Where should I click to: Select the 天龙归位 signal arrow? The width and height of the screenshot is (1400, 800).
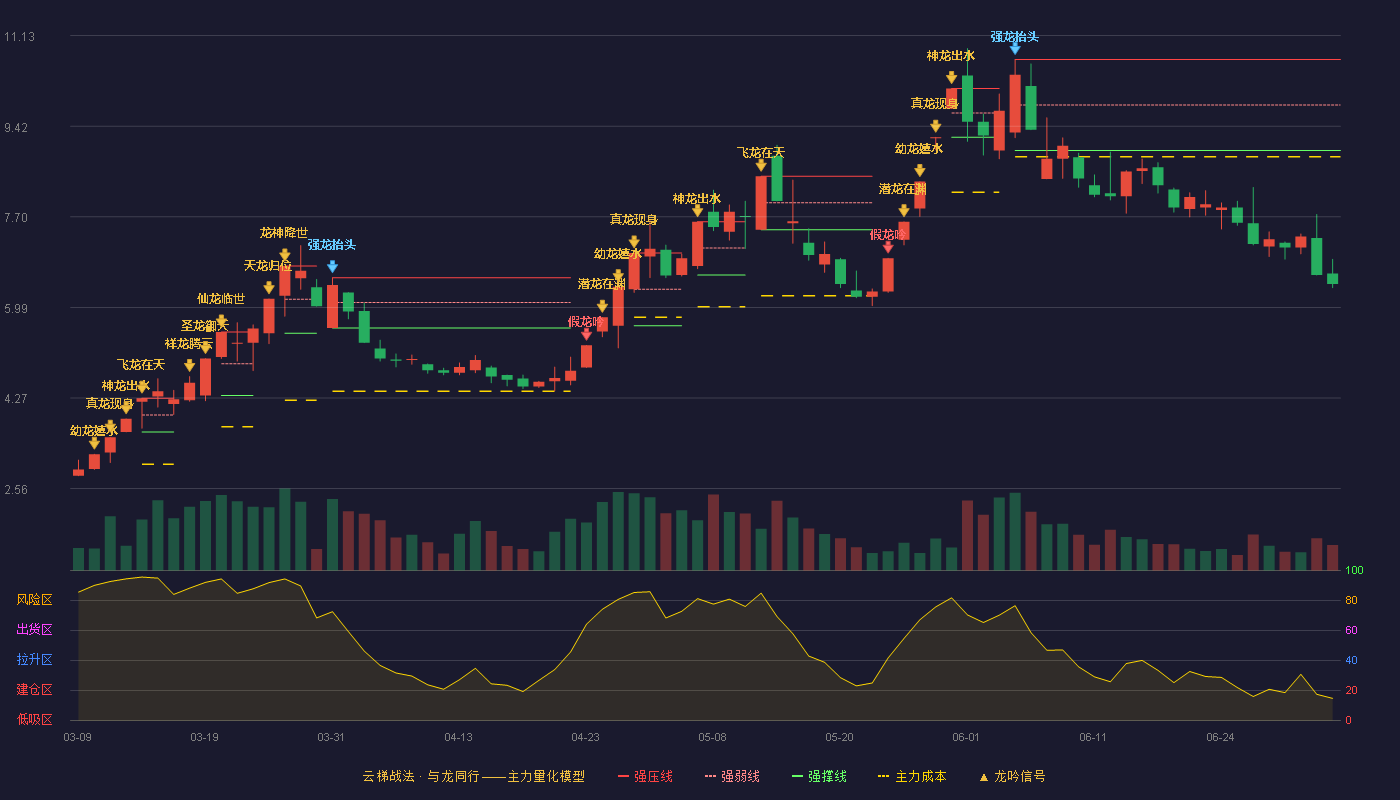pyautogui.click(x=269, y=288)
